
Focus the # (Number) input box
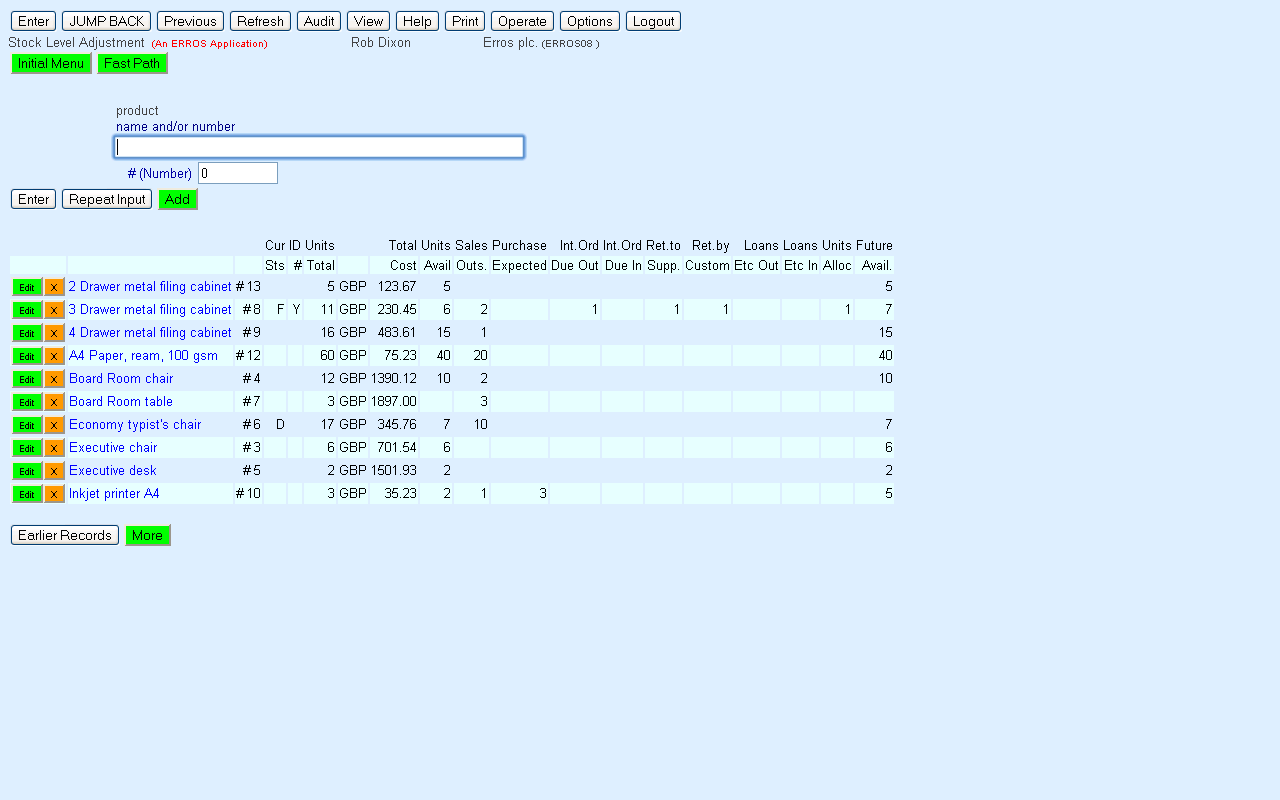[x=238, y=173]
